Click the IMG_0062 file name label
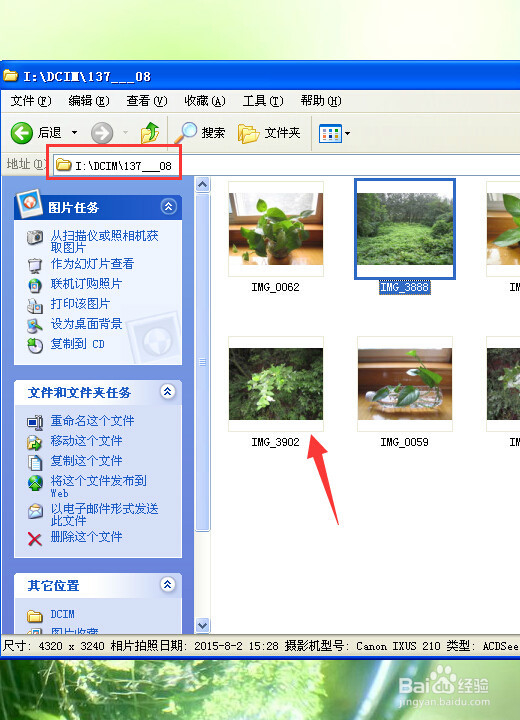 pyautogui.click(x=275, y=287)
